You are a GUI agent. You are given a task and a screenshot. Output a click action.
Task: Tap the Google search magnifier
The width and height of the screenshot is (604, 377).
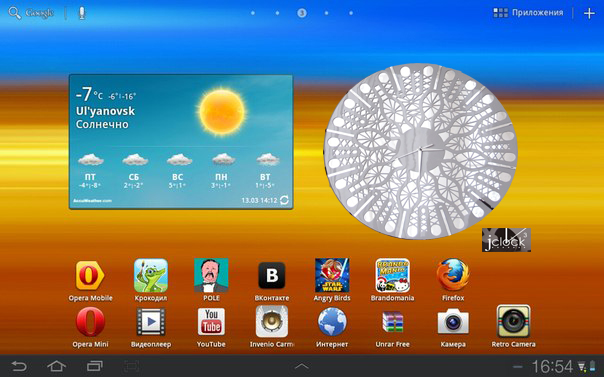14,13
